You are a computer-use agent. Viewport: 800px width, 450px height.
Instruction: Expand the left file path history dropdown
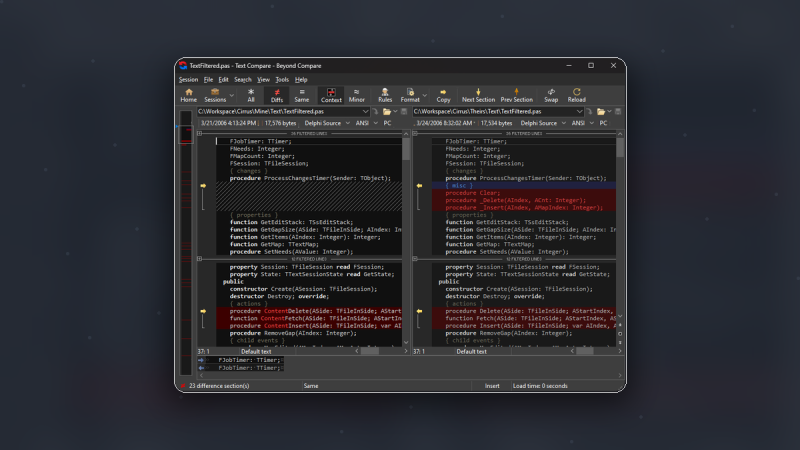click(365, 111)
